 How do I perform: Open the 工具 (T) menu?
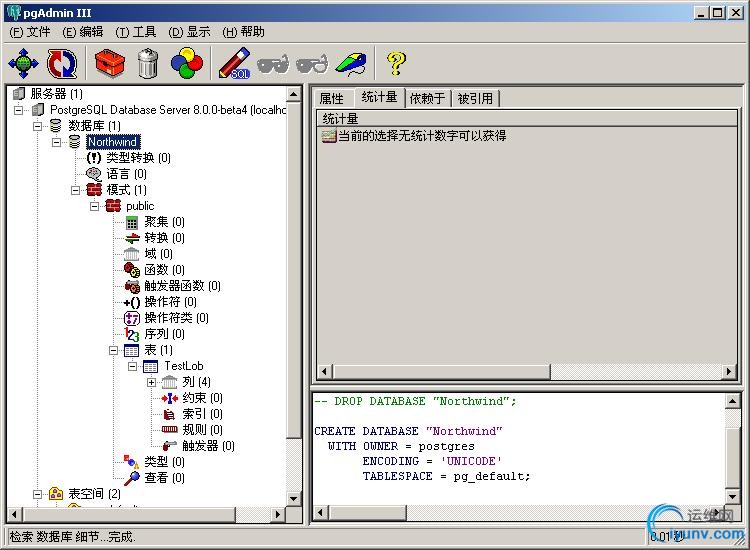pyautogui.click(x=136, y=32)
